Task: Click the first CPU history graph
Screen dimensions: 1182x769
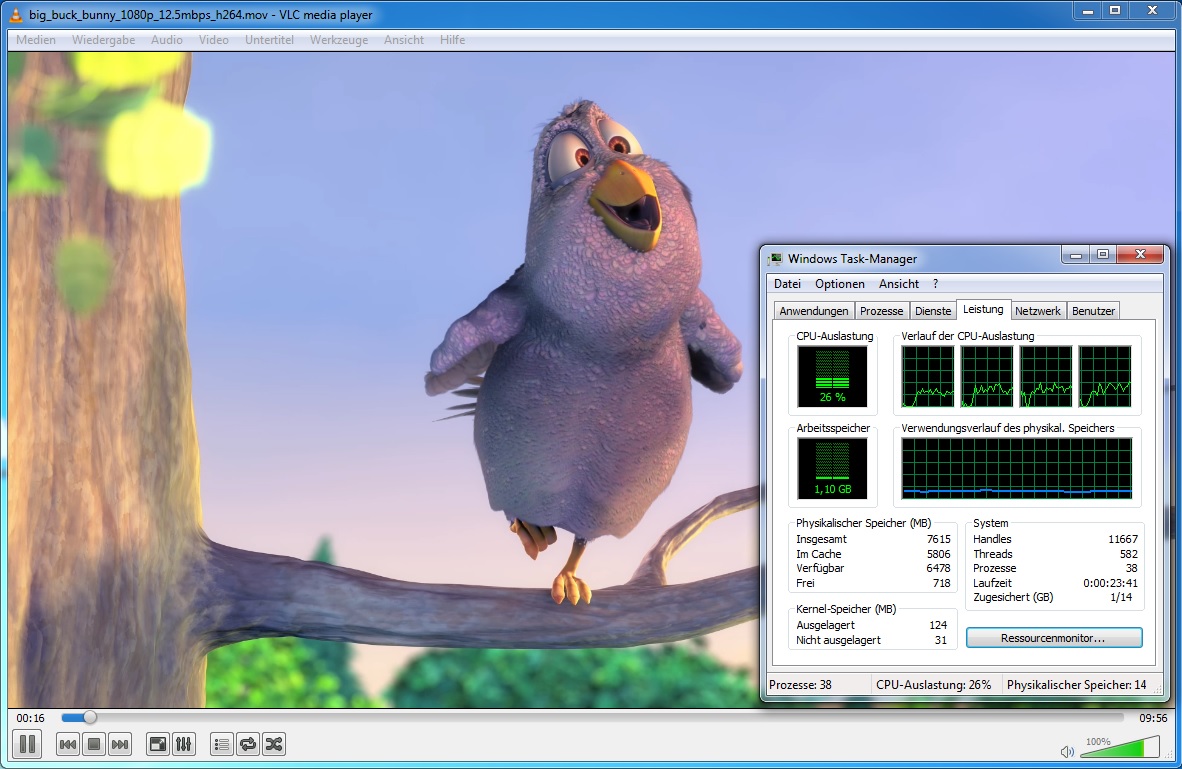Action: click(927, 376)
